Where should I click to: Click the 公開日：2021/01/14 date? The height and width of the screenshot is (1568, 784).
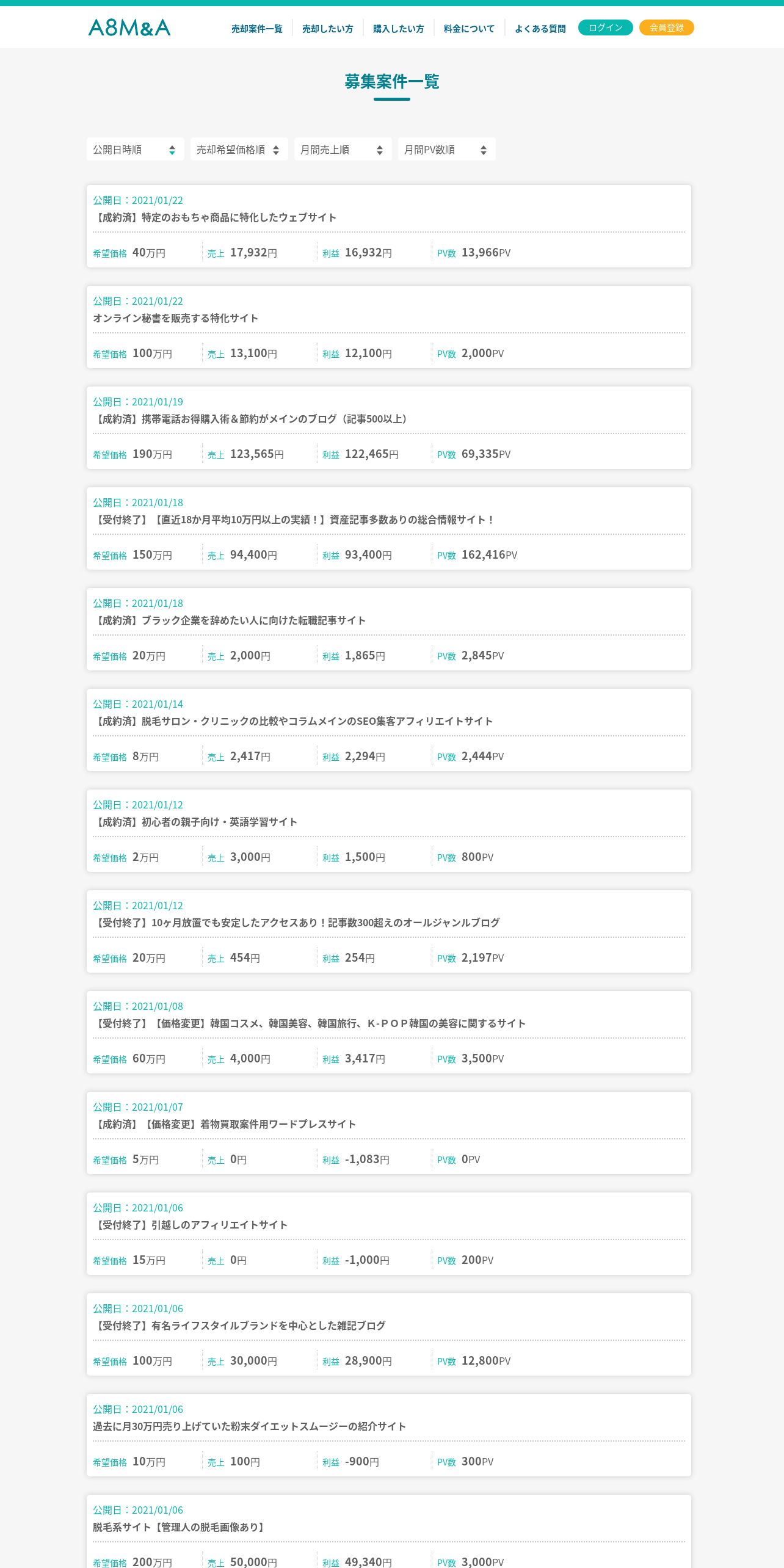click(138, 704)
